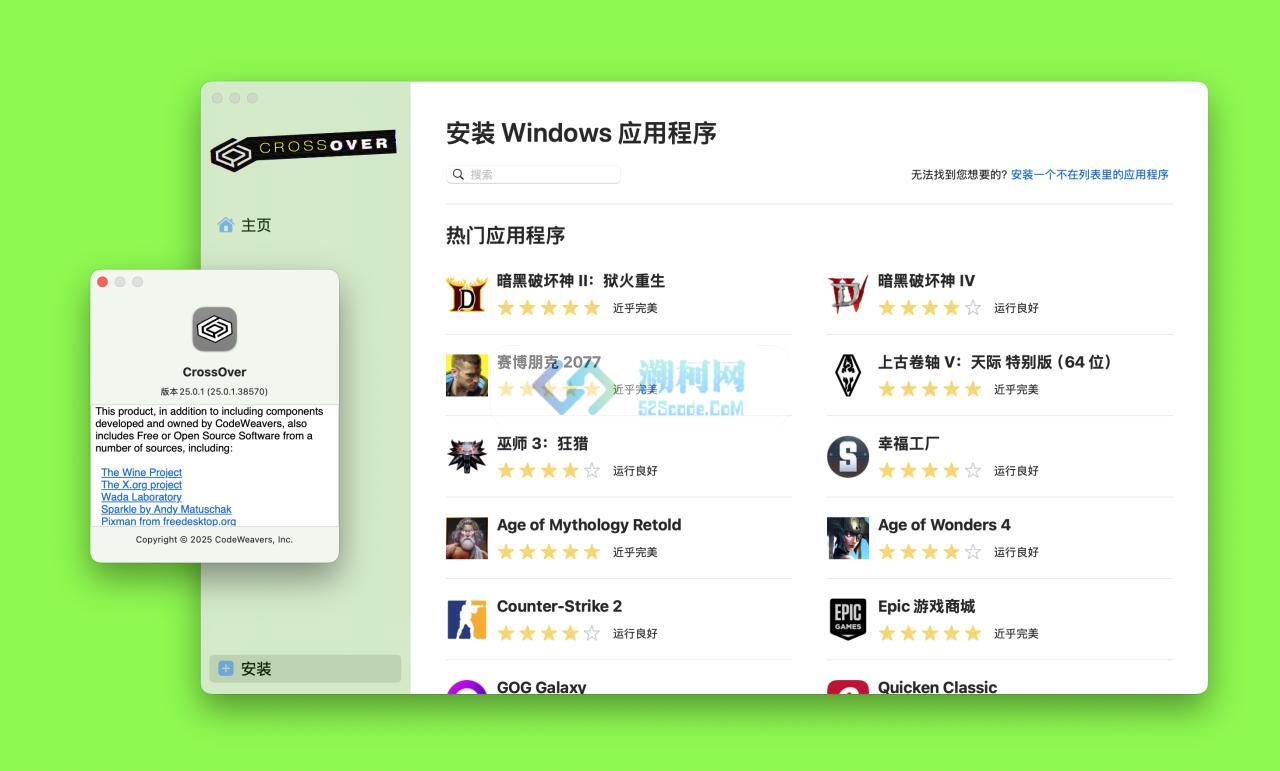Click the Skyrim Special Edition dragon icon
1280x771 pixels.
tap(848, 376)
